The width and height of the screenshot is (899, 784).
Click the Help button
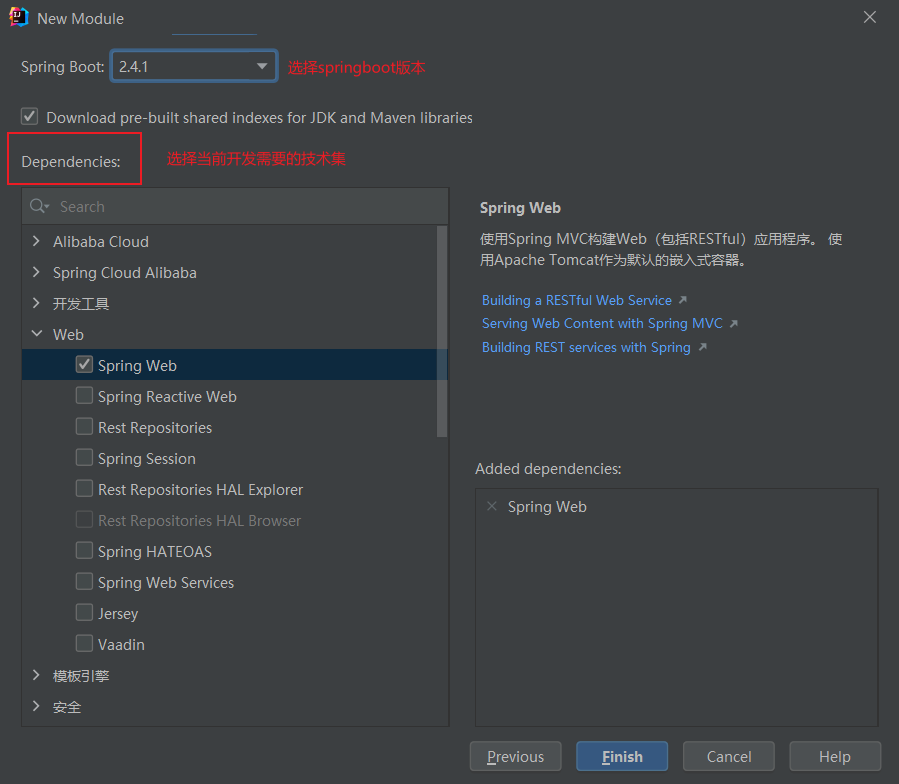(835, 756)
